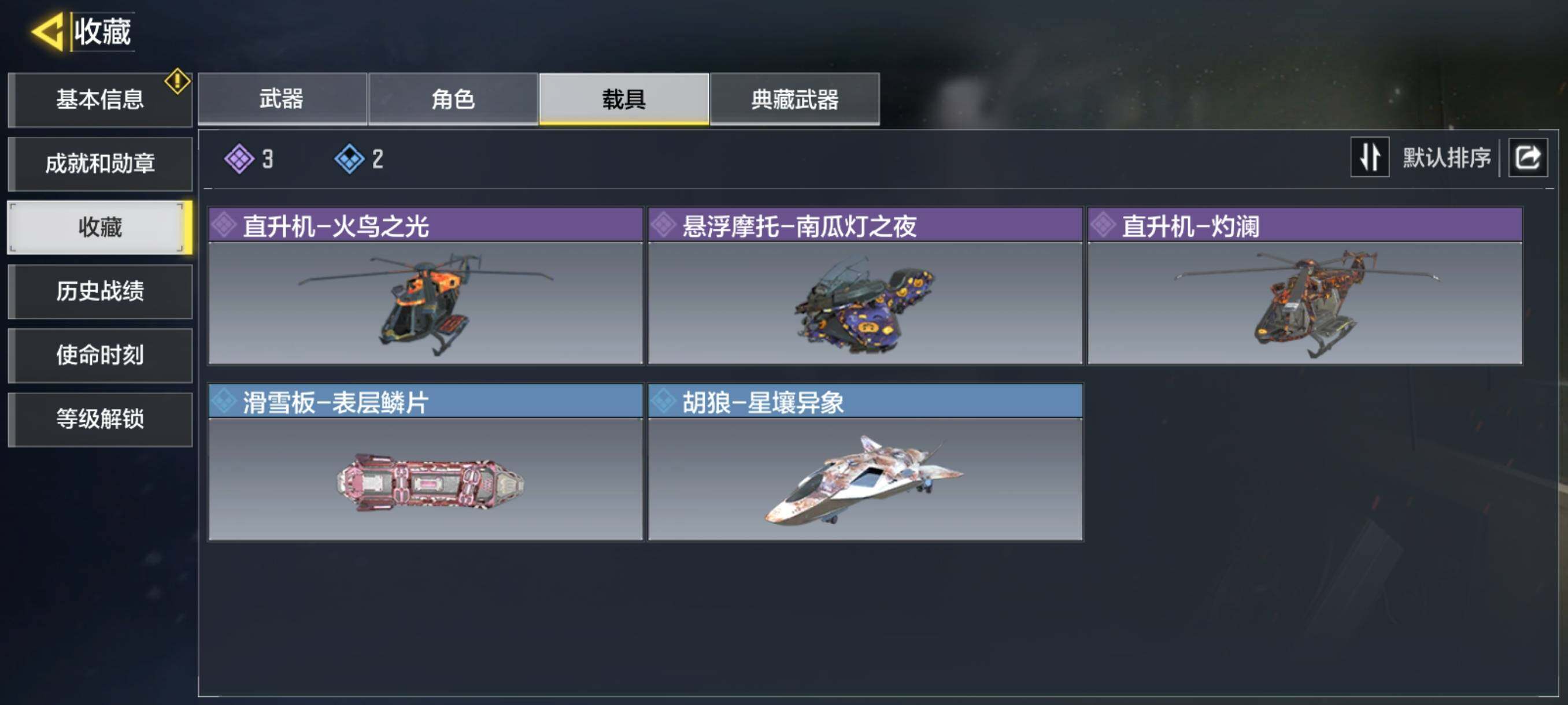Open the 等级解锁 sidebar entry
The height and width of the screenshot is (705, 1568).
click(101, 419)
